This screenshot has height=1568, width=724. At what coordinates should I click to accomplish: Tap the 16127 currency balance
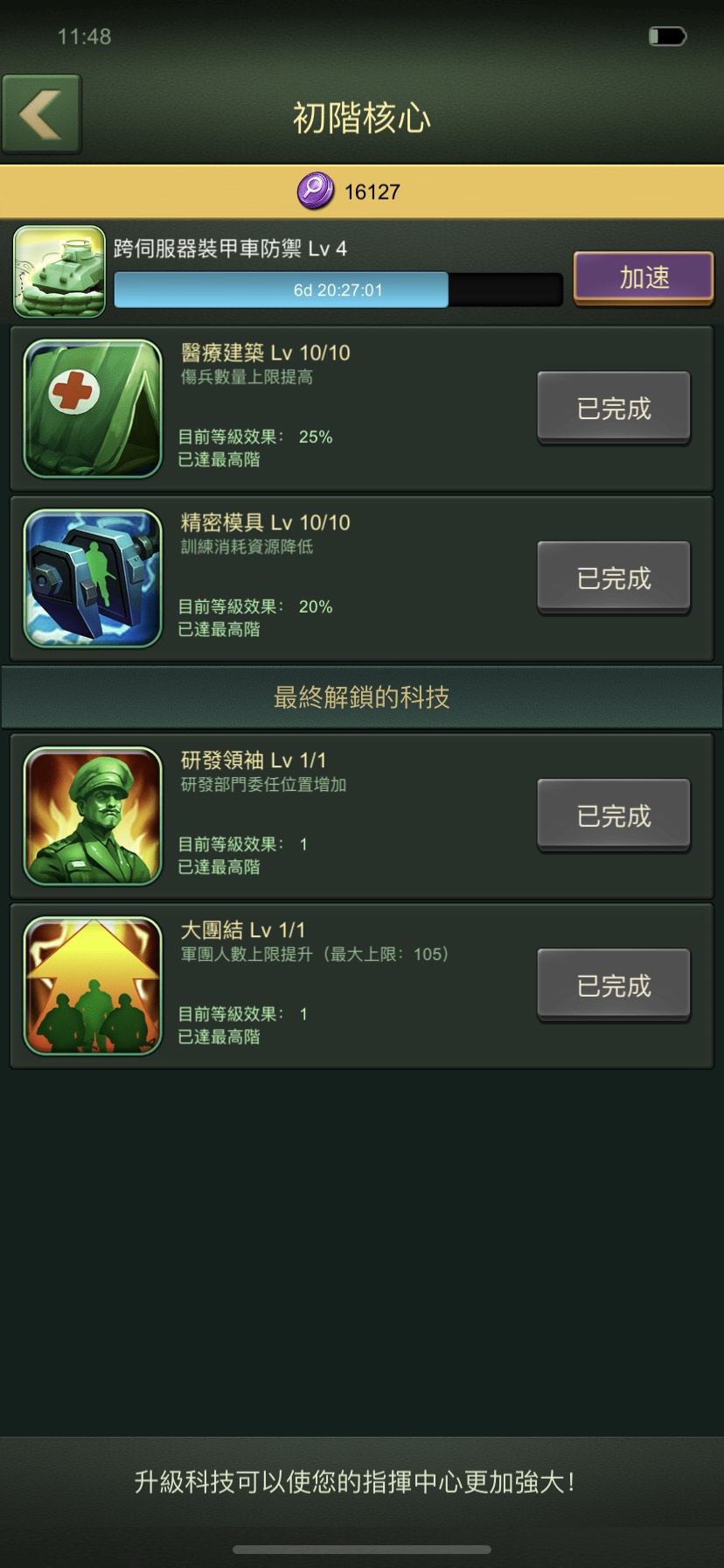[x=372, y=192]
